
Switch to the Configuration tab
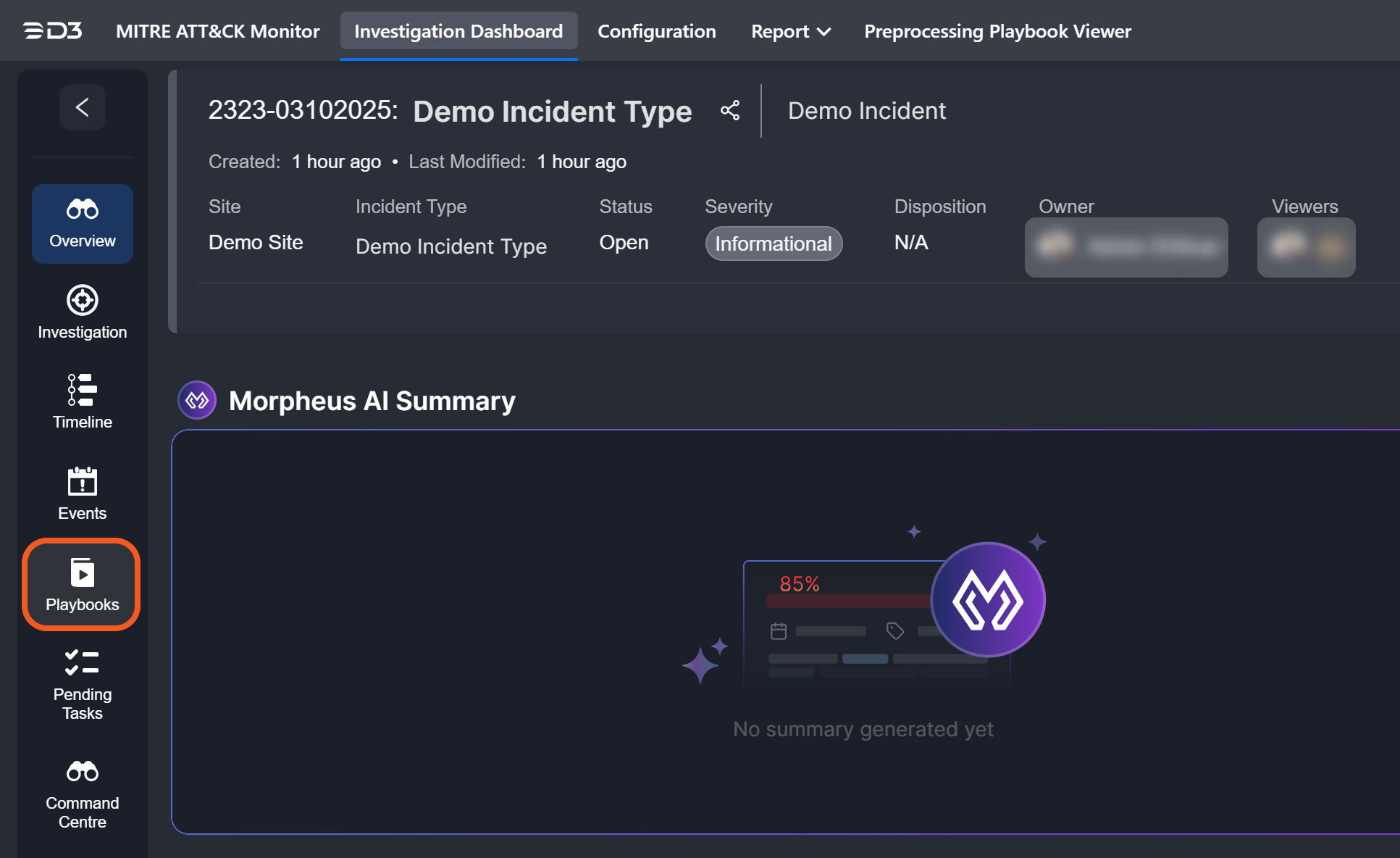pos(656,31)
